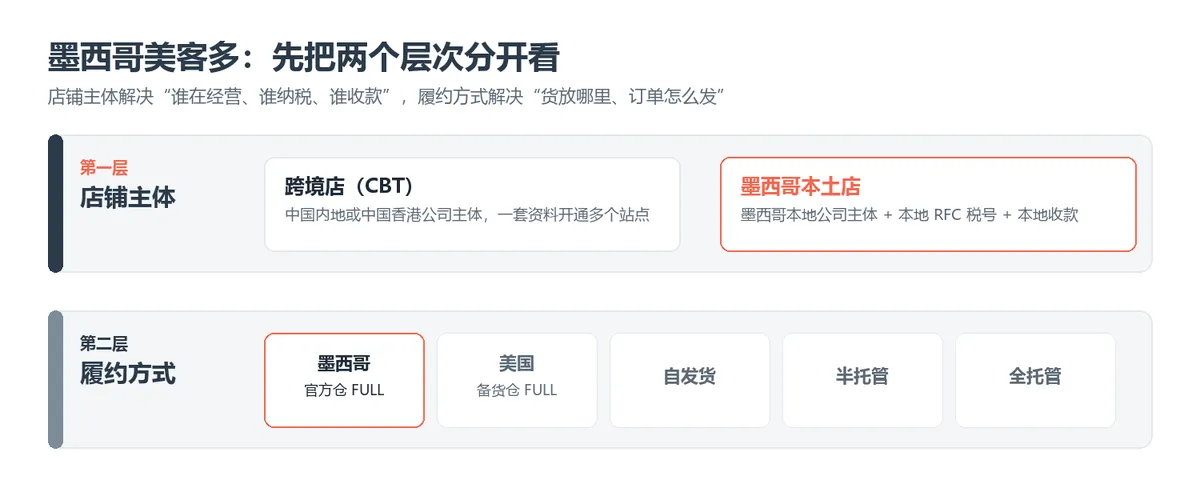Screen dimensions: 1200x496
Task: Pick the 自发货 fulfillment option
Action: (690, 380)
